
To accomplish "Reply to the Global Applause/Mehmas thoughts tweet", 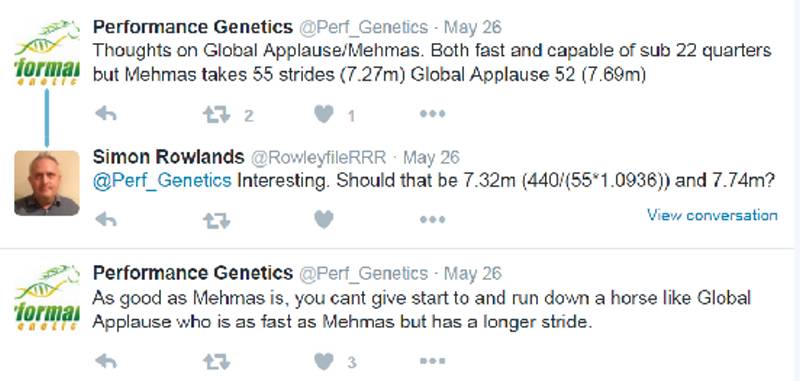I will [106, 114].
